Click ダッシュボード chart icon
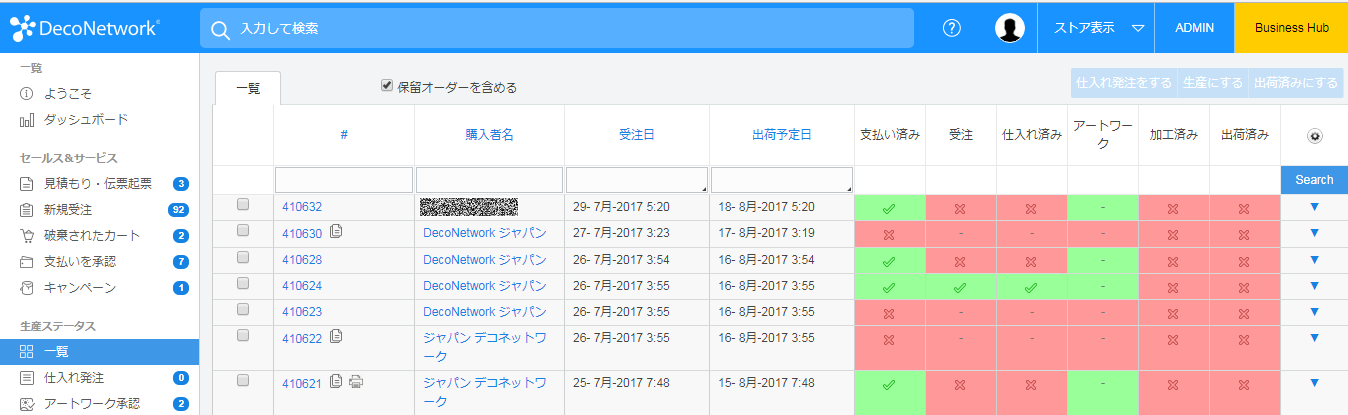 (x=27, y=120)
